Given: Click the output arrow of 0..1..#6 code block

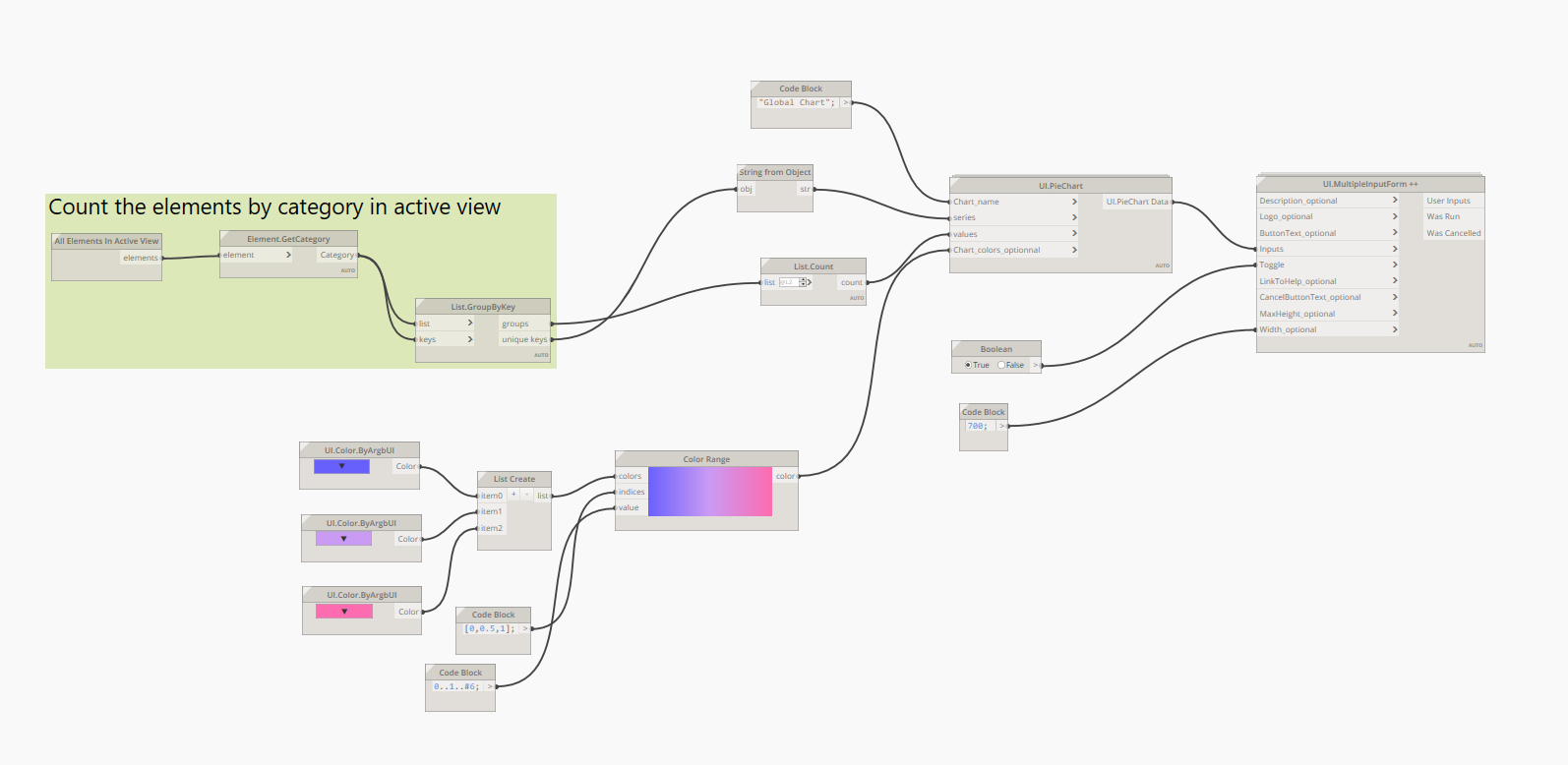Looking at the screenshot, I should [490, 686].
